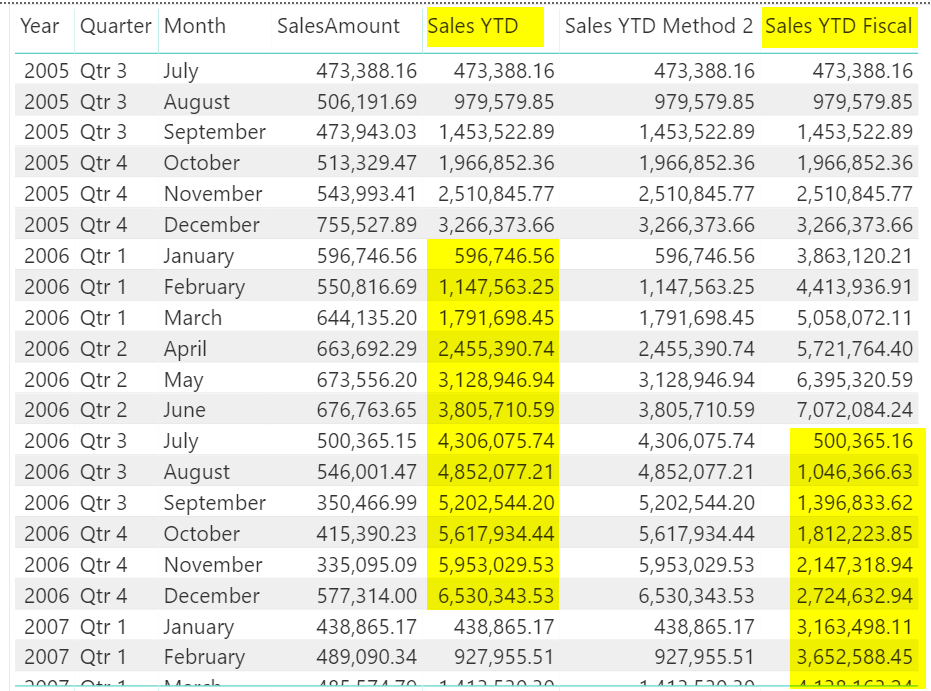Image resolution: width=931 pixels, height=691 pixels.
Task: Click the May month label in the 2006 rows
Action: [180, 379]
